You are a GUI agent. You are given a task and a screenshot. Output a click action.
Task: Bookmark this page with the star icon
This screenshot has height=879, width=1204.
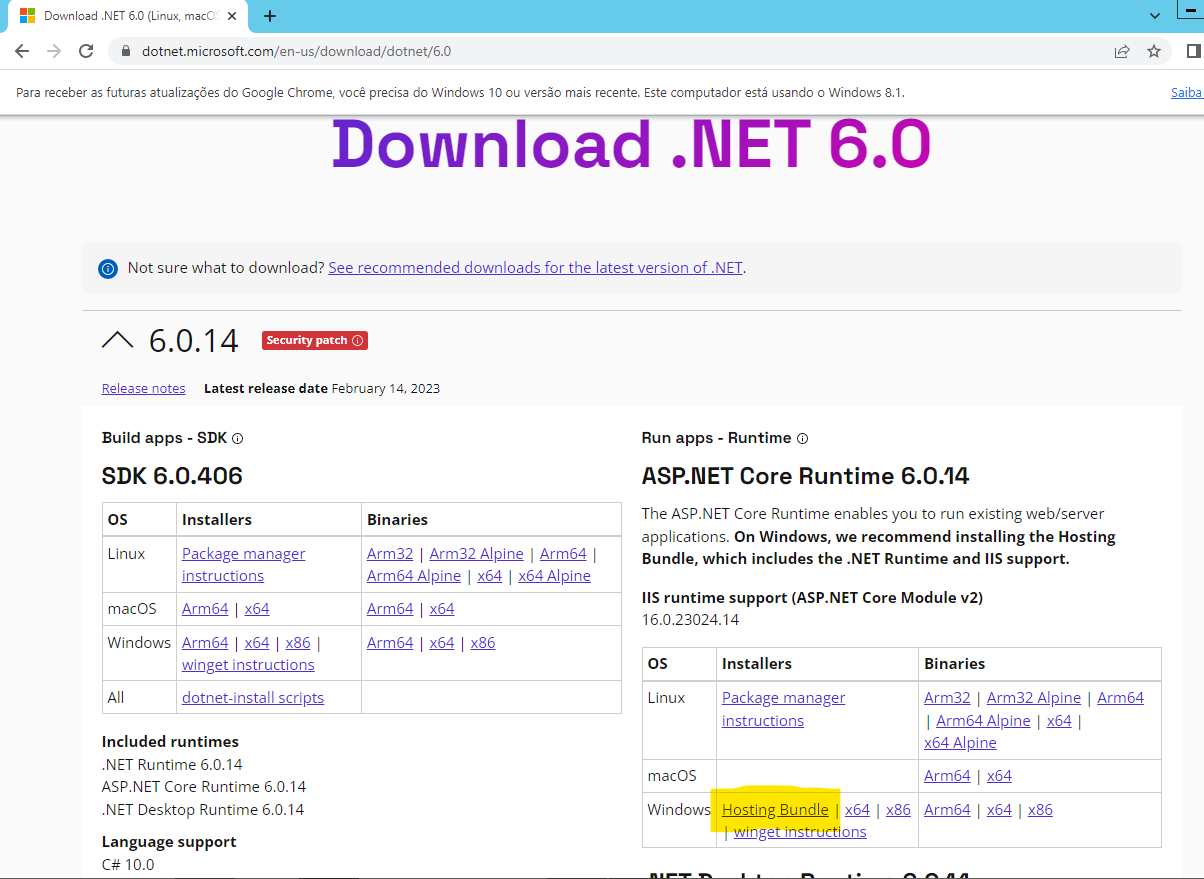pos(1154,51)
